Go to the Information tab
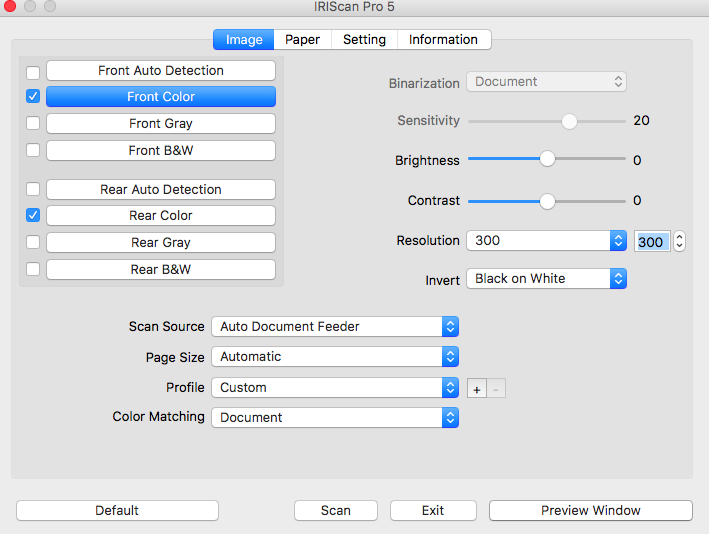 [x=443, y=39]
